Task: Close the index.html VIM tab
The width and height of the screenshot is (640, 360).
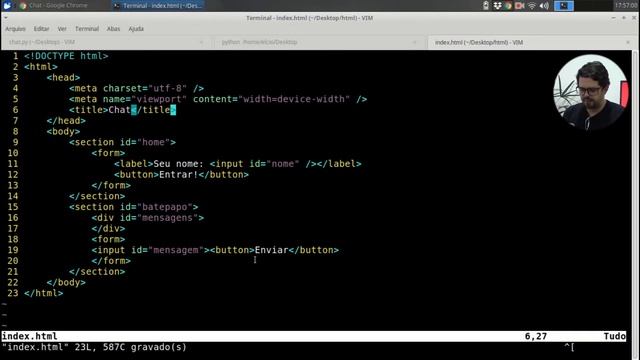Action: click(628, 42)
